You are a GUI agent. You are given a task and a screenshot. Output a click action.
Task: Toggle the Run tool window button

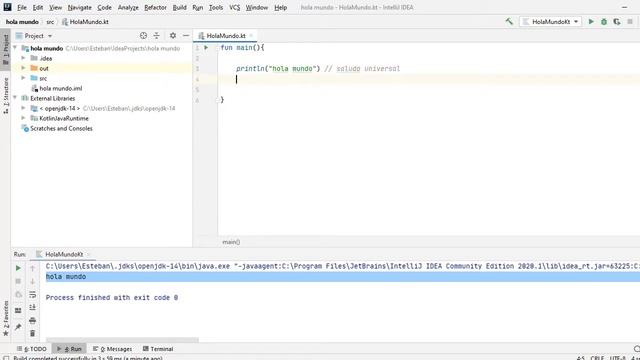pos(69,349)
